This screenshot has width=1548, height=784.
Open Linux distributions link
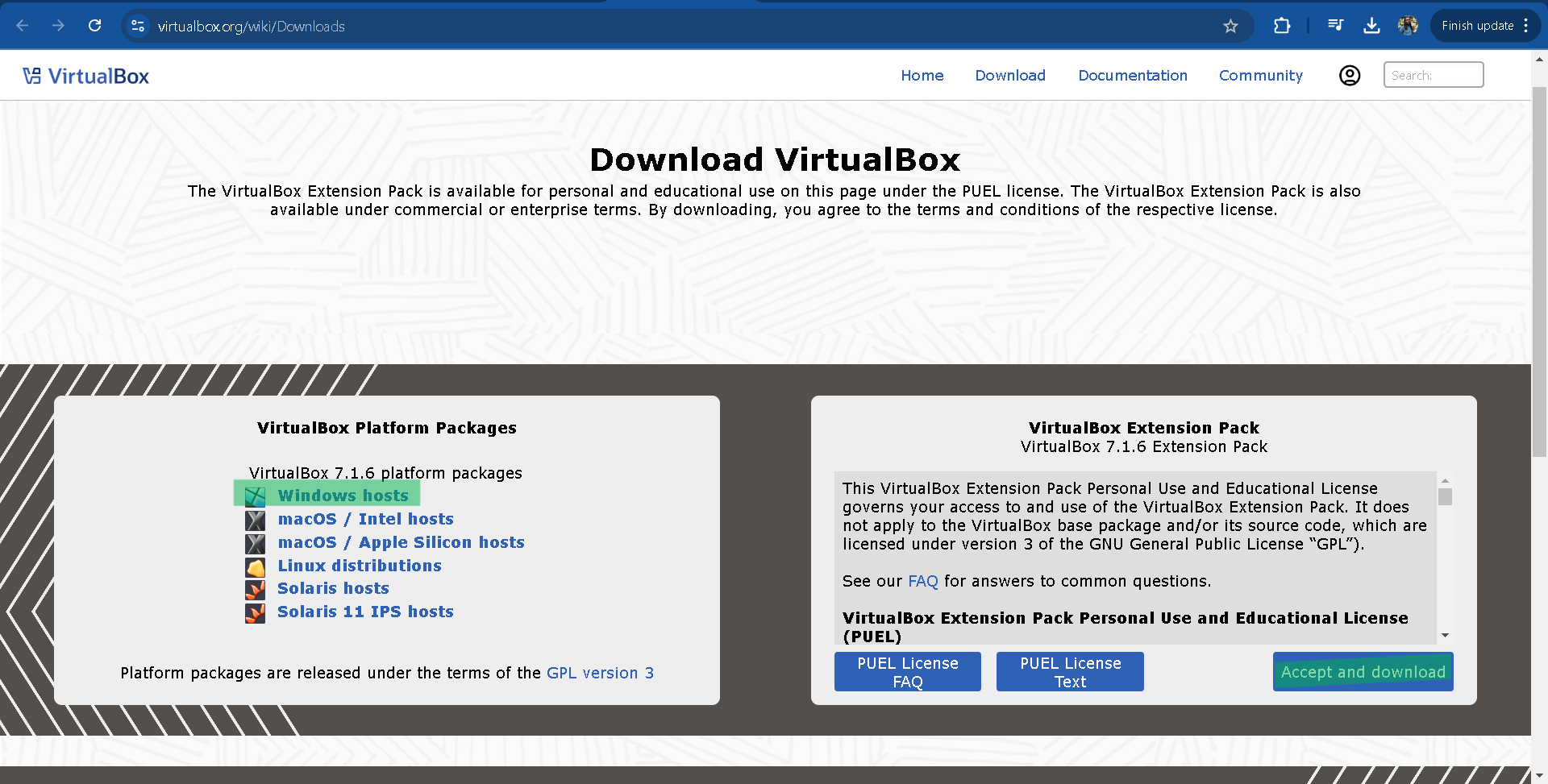click(360, 566)
